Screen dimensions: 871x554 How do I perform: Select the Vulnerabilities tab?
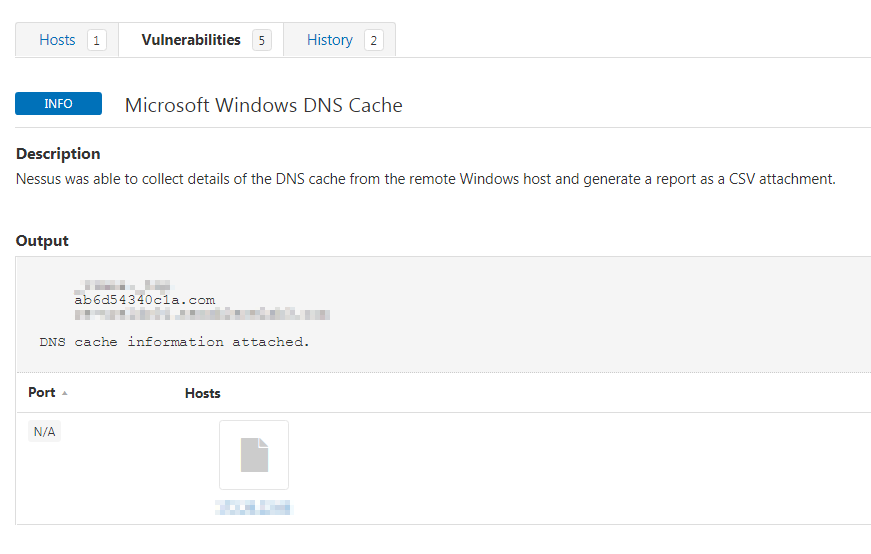coord(201,40)
